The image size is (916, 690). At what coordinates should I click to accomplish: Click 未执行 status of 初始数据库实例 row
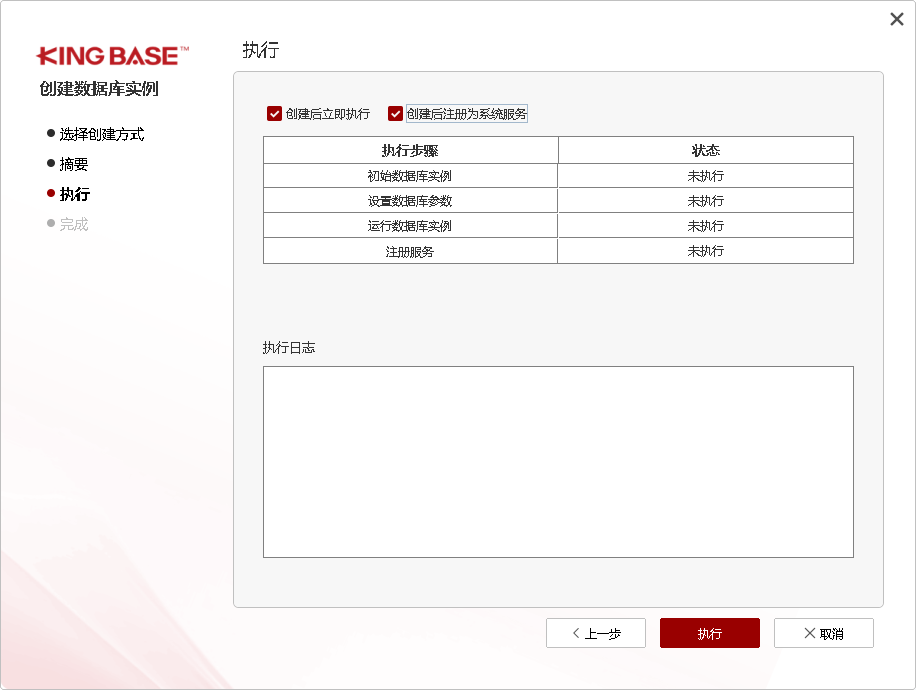pyautogui.click(x=705, y=176)
